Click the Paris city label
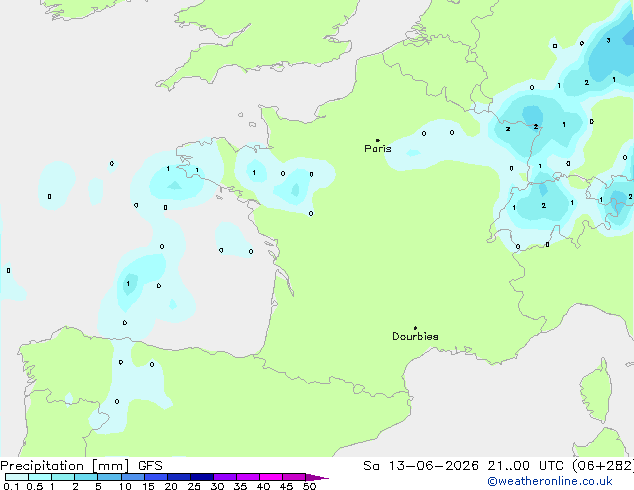Screen dimensions: 634x490 pos(378,149)
